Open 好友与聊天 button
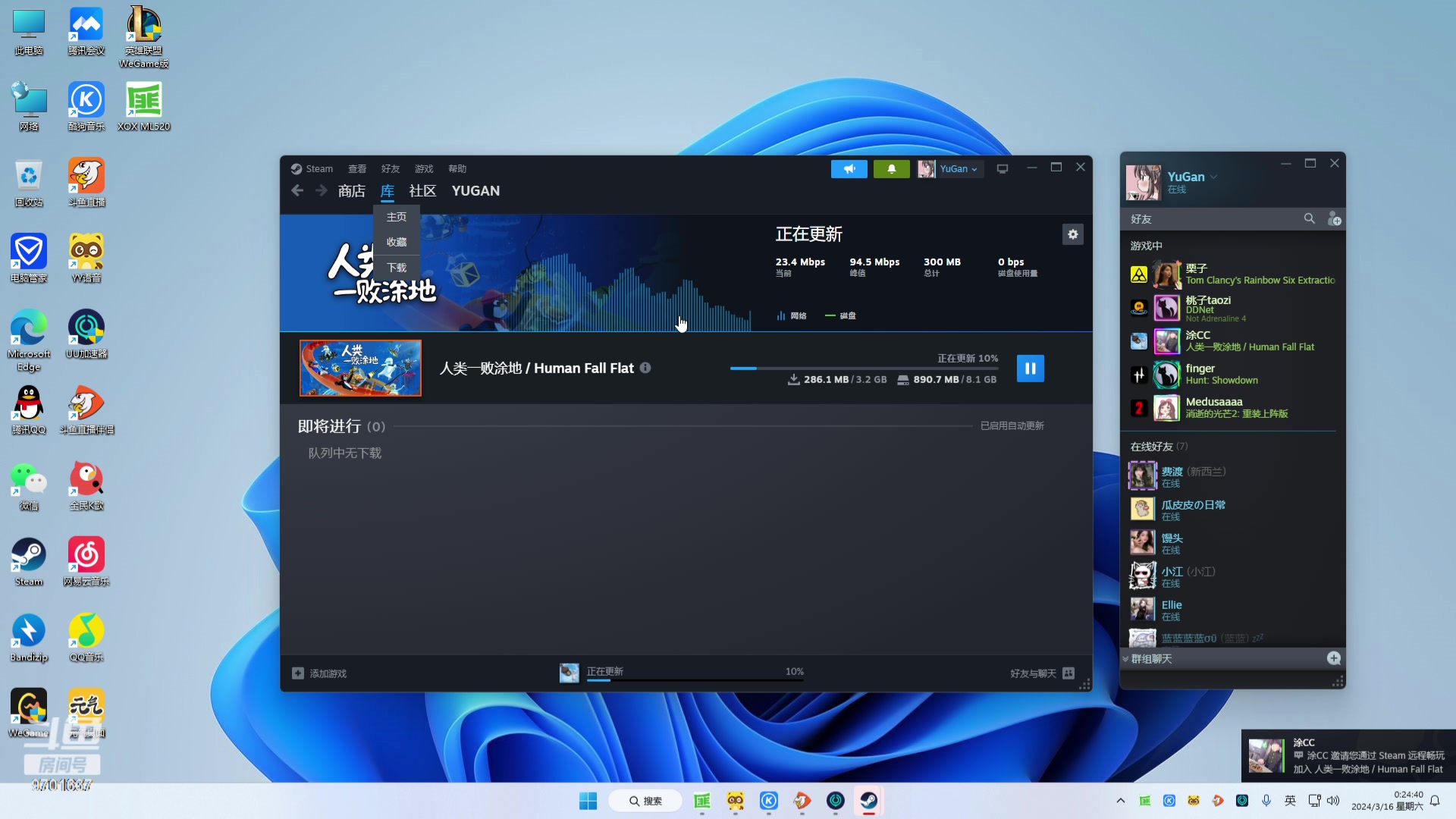This screenshot has height=819, width=1456. pos(1042,673)
